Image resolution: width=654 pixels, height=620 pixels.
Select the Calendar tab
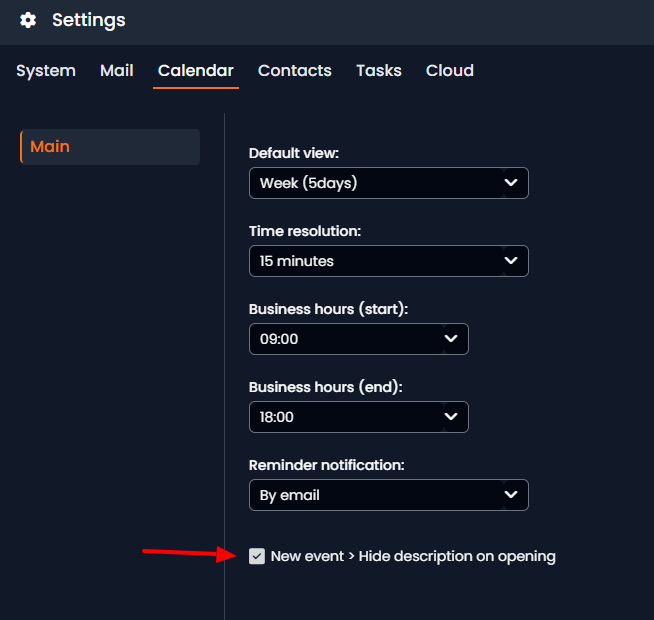[x=196, y=71]
